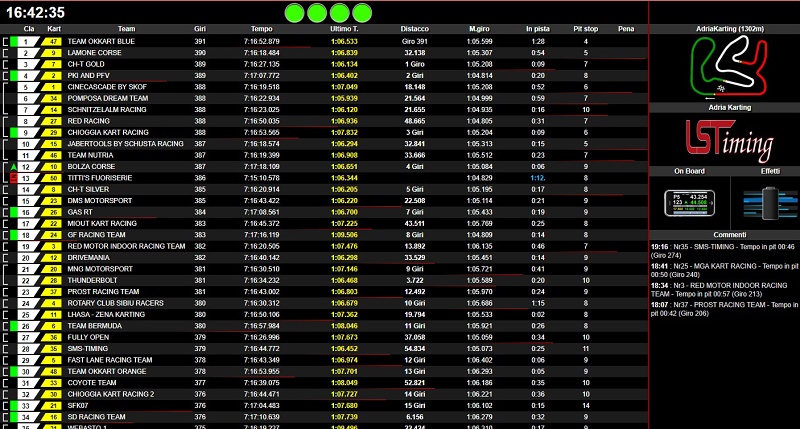Select kart number 47 badge
800x429 pixels.
click(52, 41)
